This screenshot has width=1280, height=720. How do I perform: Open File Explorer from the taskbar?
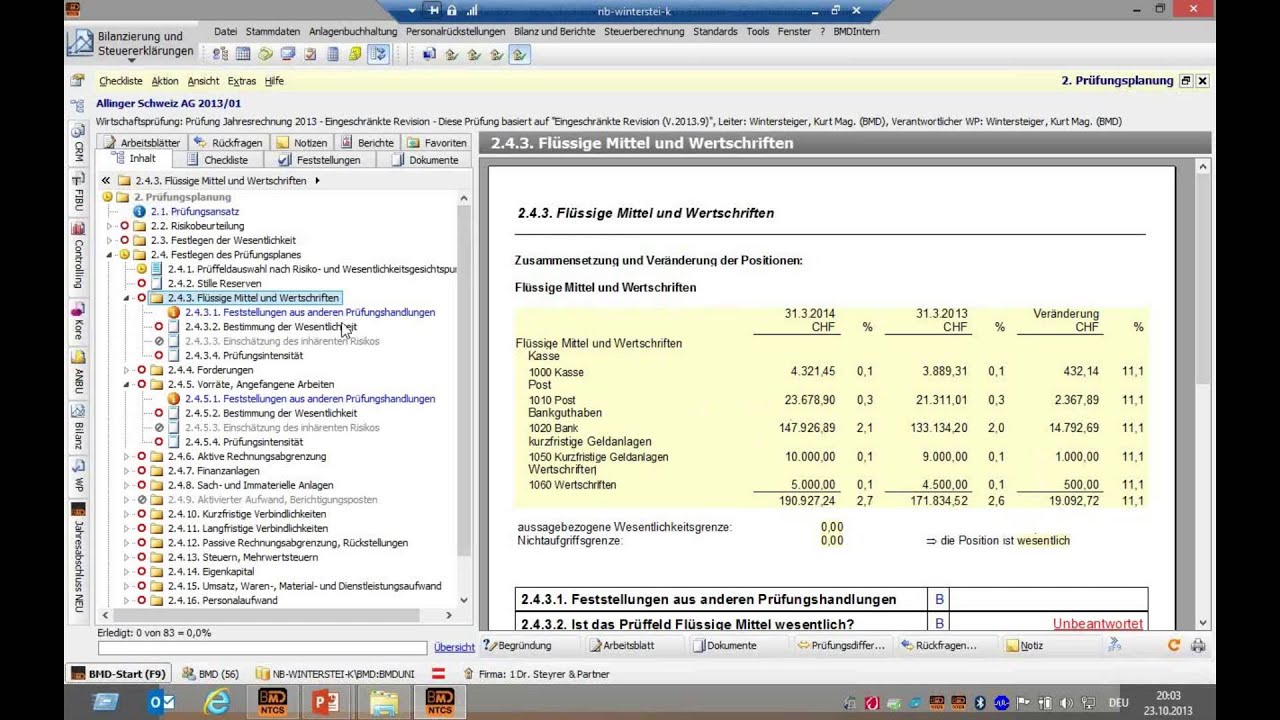point(383,702)
